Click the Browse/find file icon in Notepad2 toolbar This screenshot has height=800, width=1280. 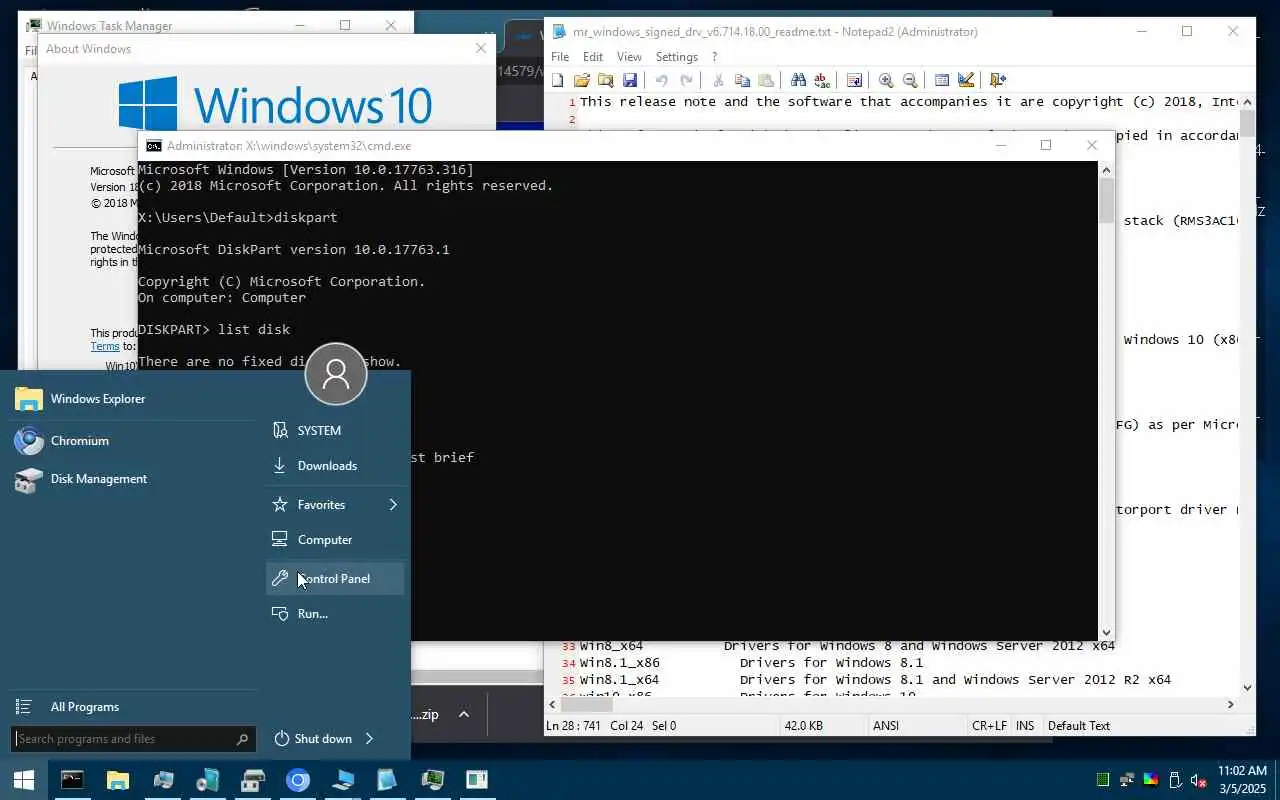tap(605, 80)
